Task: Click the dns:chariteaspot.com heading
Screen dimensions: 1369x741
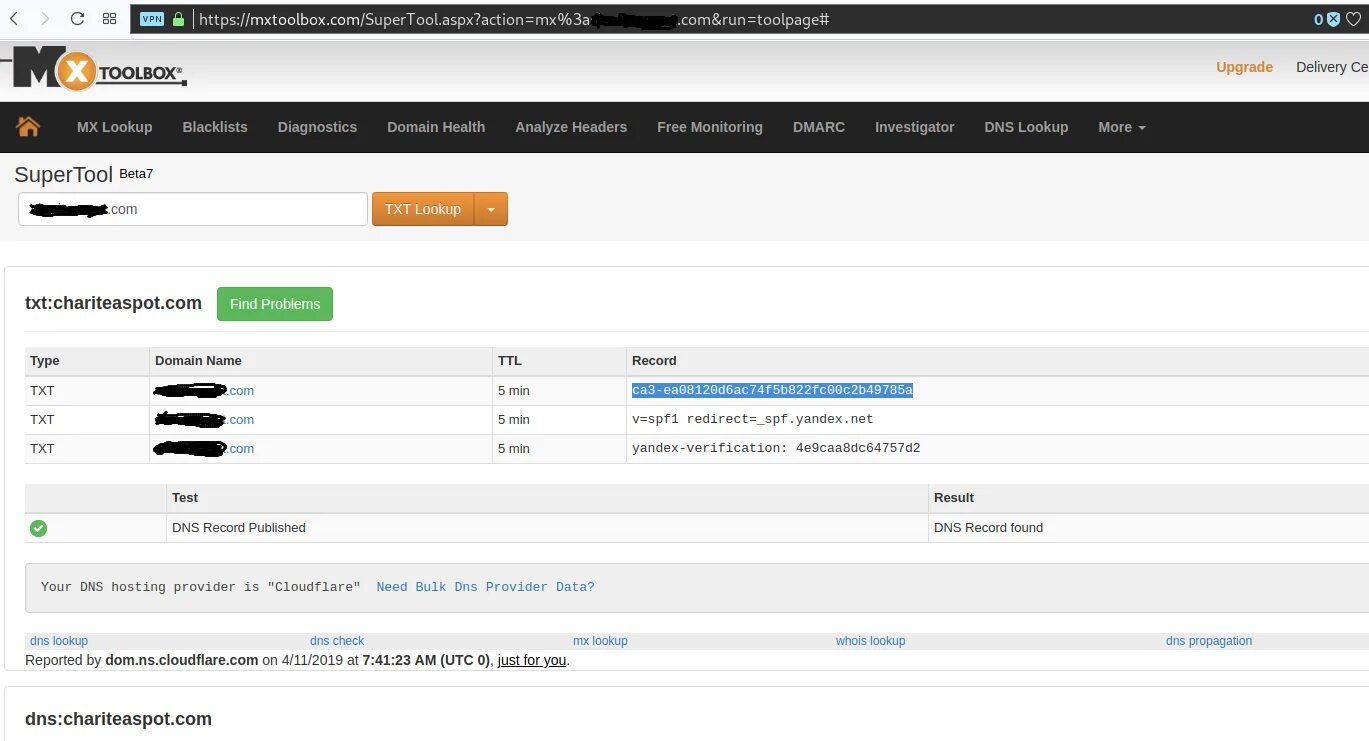Action: click(x=118, y=719)
